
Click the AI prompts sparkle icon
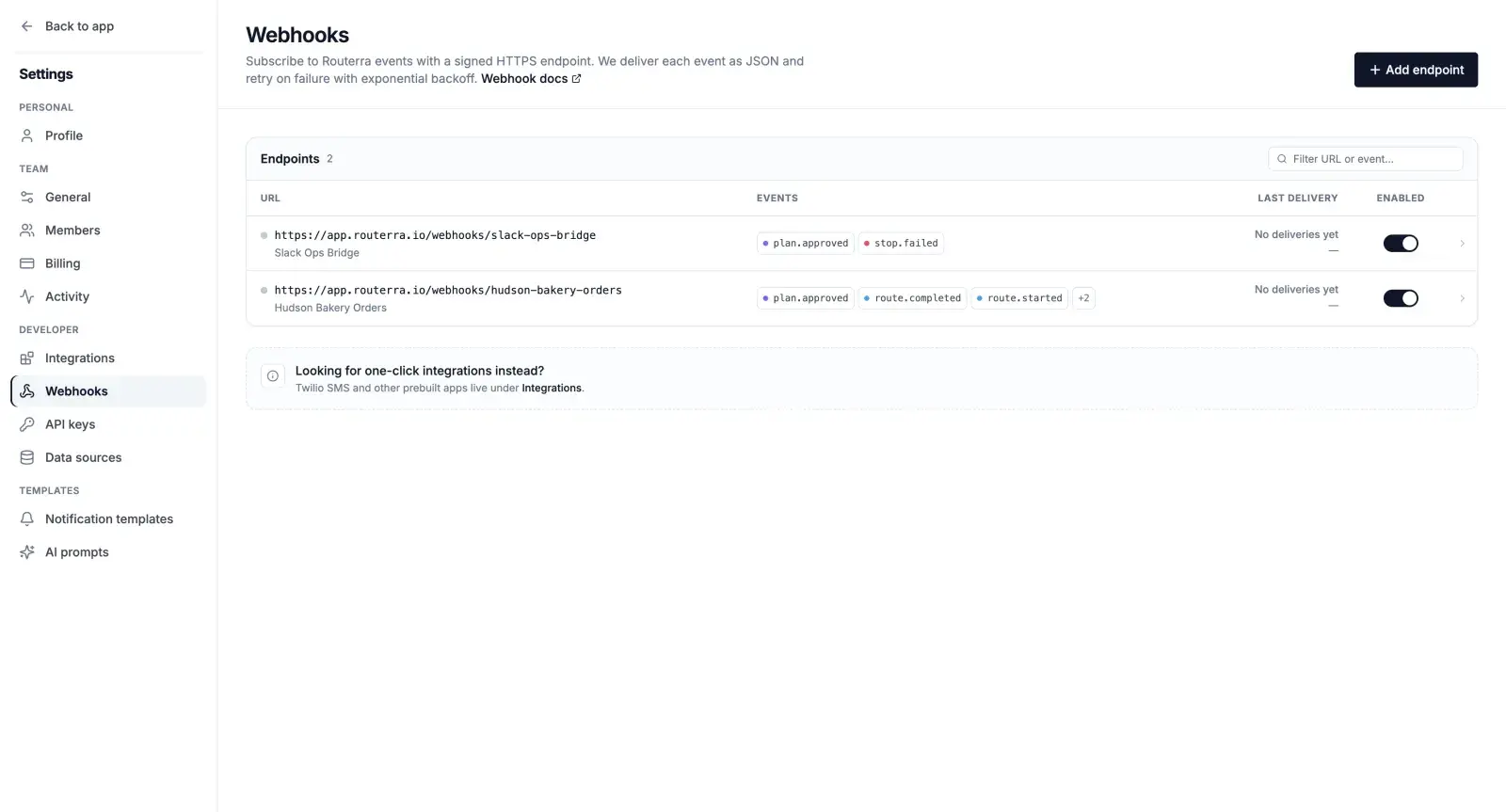click(x=27, y=552)
